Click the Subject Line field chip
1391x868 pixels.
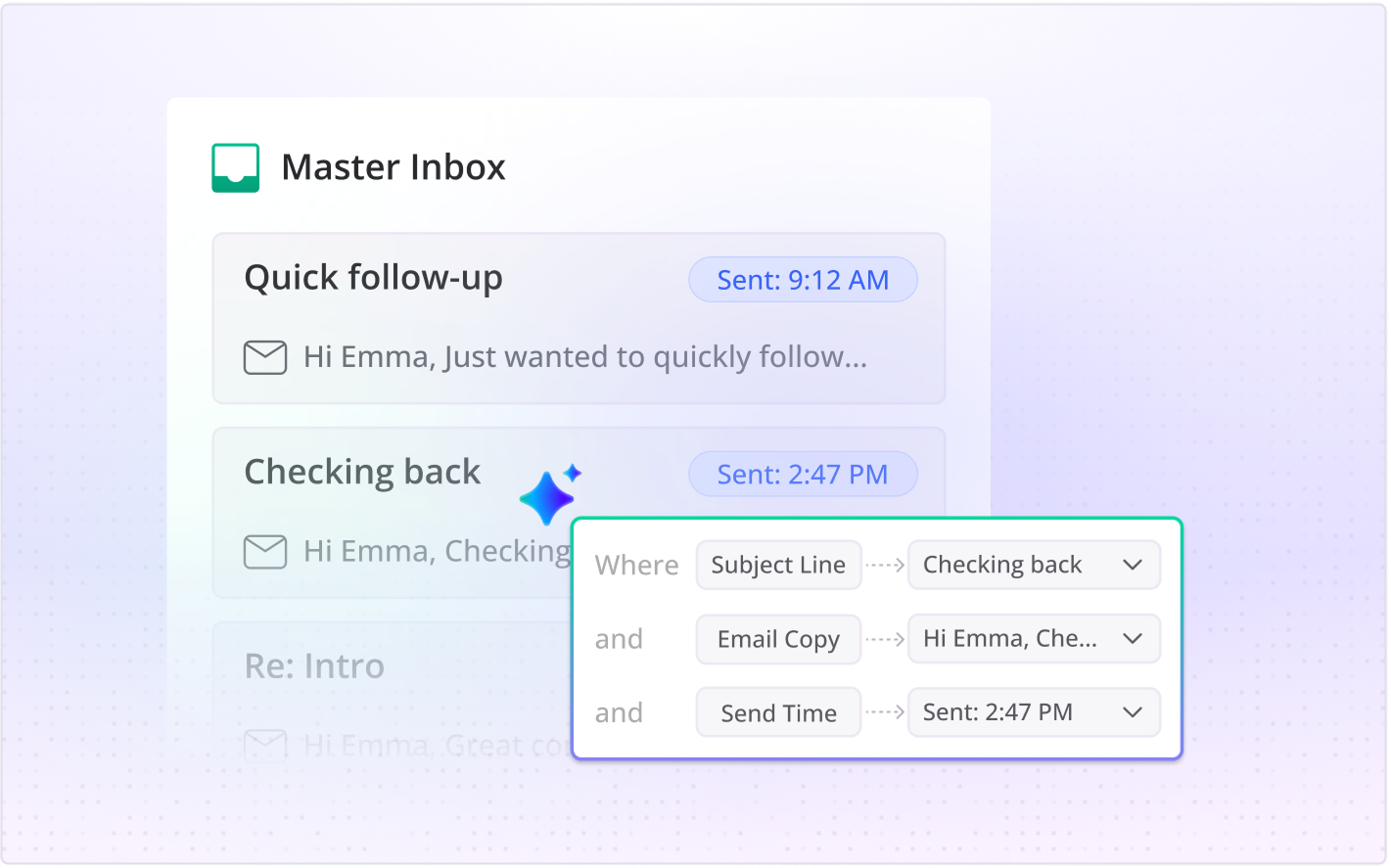[778, 565]
